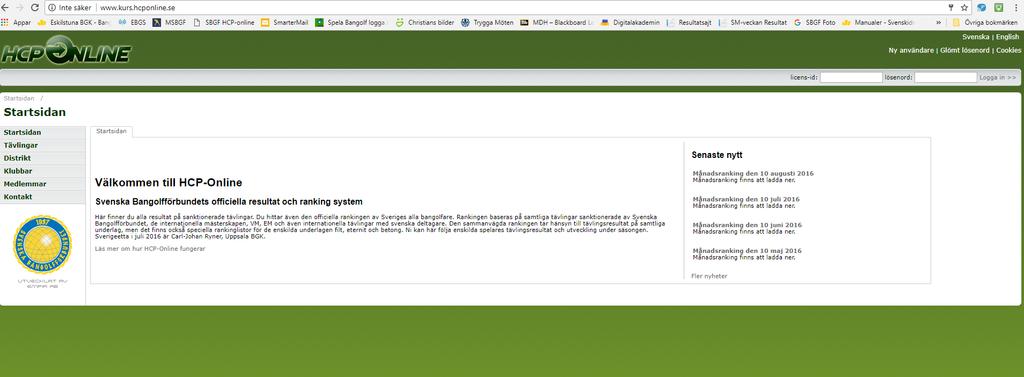This screenshot has width=1024, height=377.
Task: Switch to the Startsidan tab
Action: (111, 131)
